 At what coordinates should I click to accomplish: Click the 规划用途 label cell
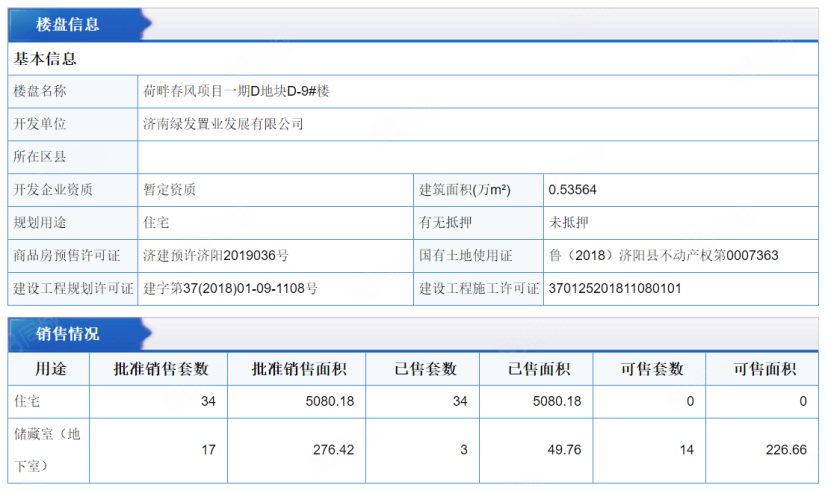pyautogui.click(x=73, y=223)
